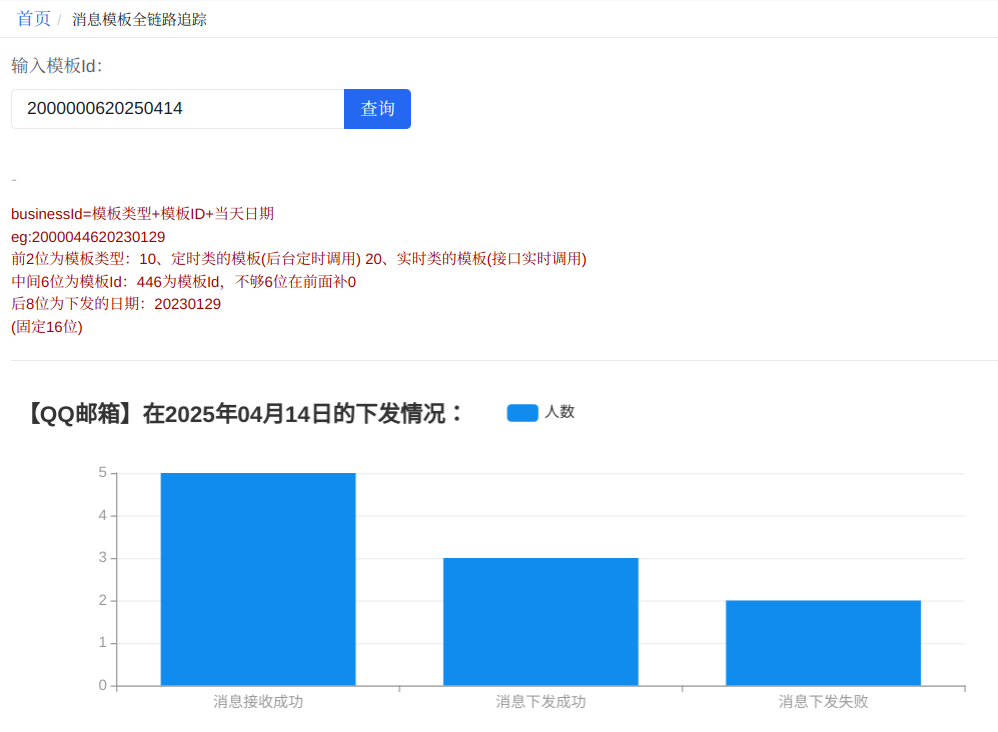The width and height of the screenshot is (998, 732).
Task: Click the 消息下发成功 bar
Action: point(540,620)
